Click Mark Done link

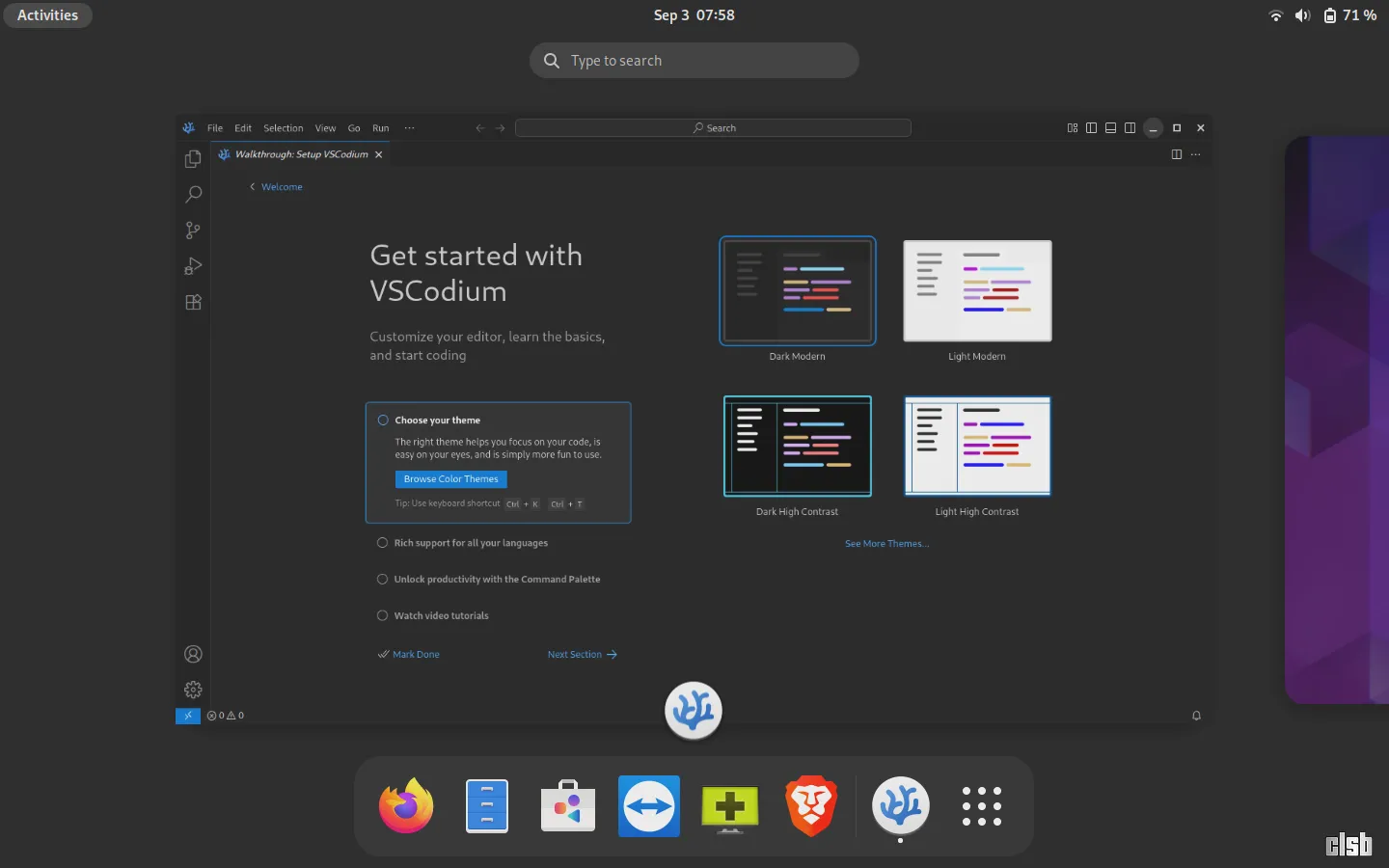click(x=409, y=655)
